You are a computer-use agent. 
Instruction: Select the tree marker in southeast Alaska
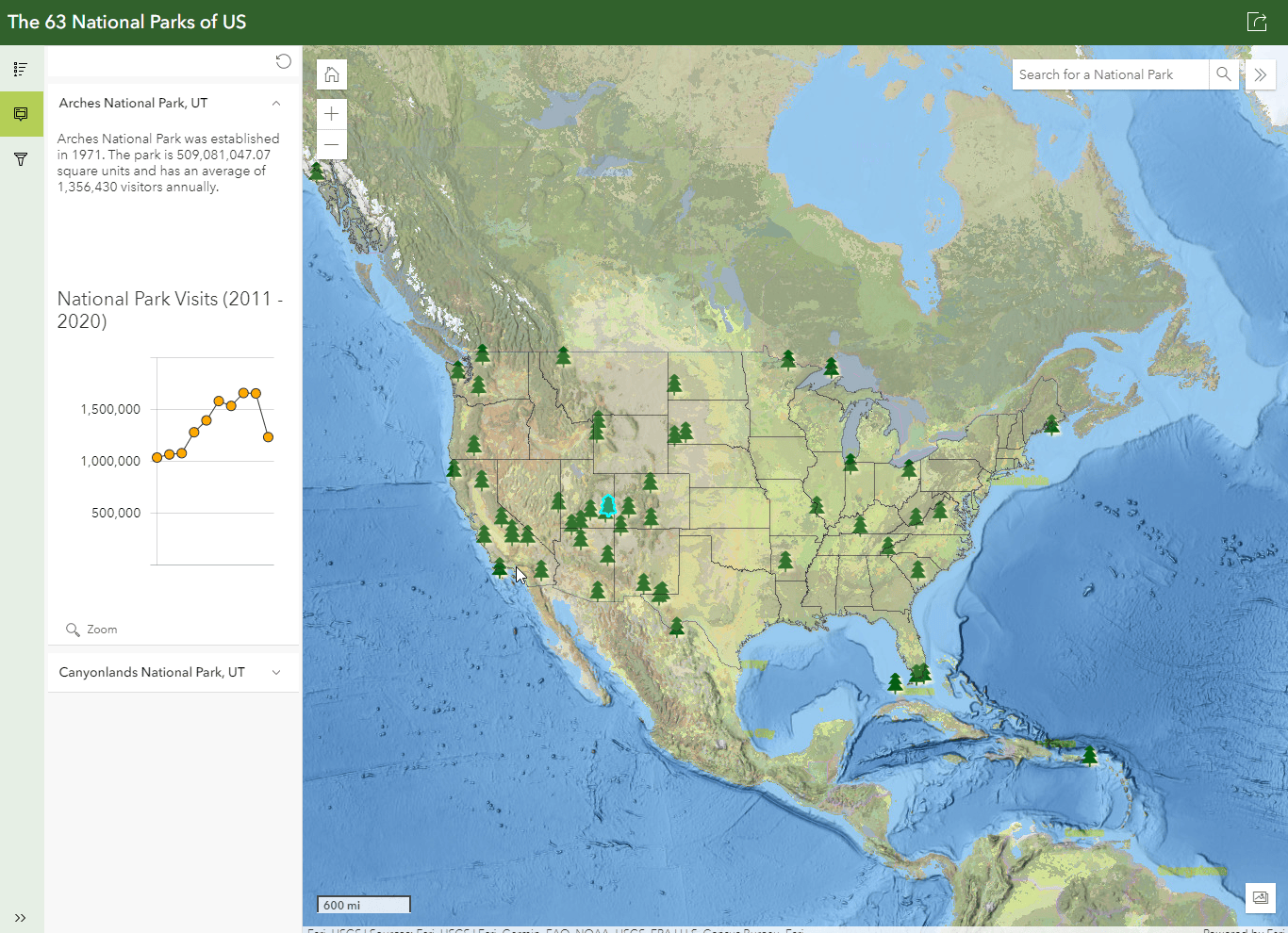(x=317, y=171)
